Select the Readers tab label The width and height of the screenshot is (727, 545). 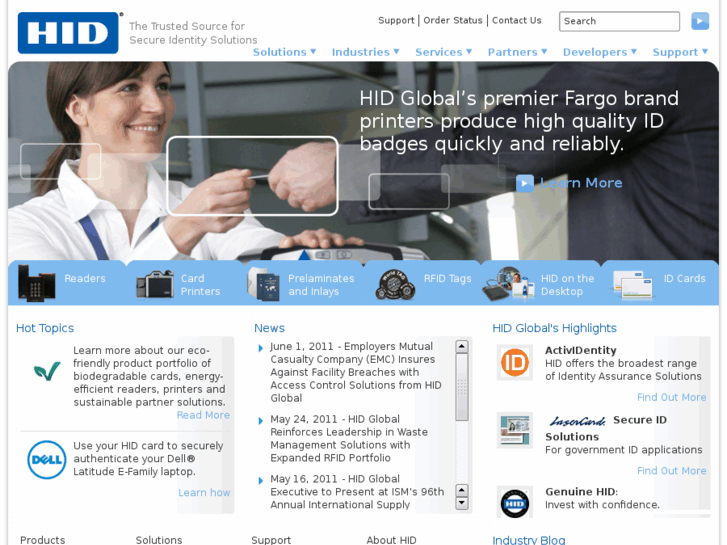[x=85, y=278]
